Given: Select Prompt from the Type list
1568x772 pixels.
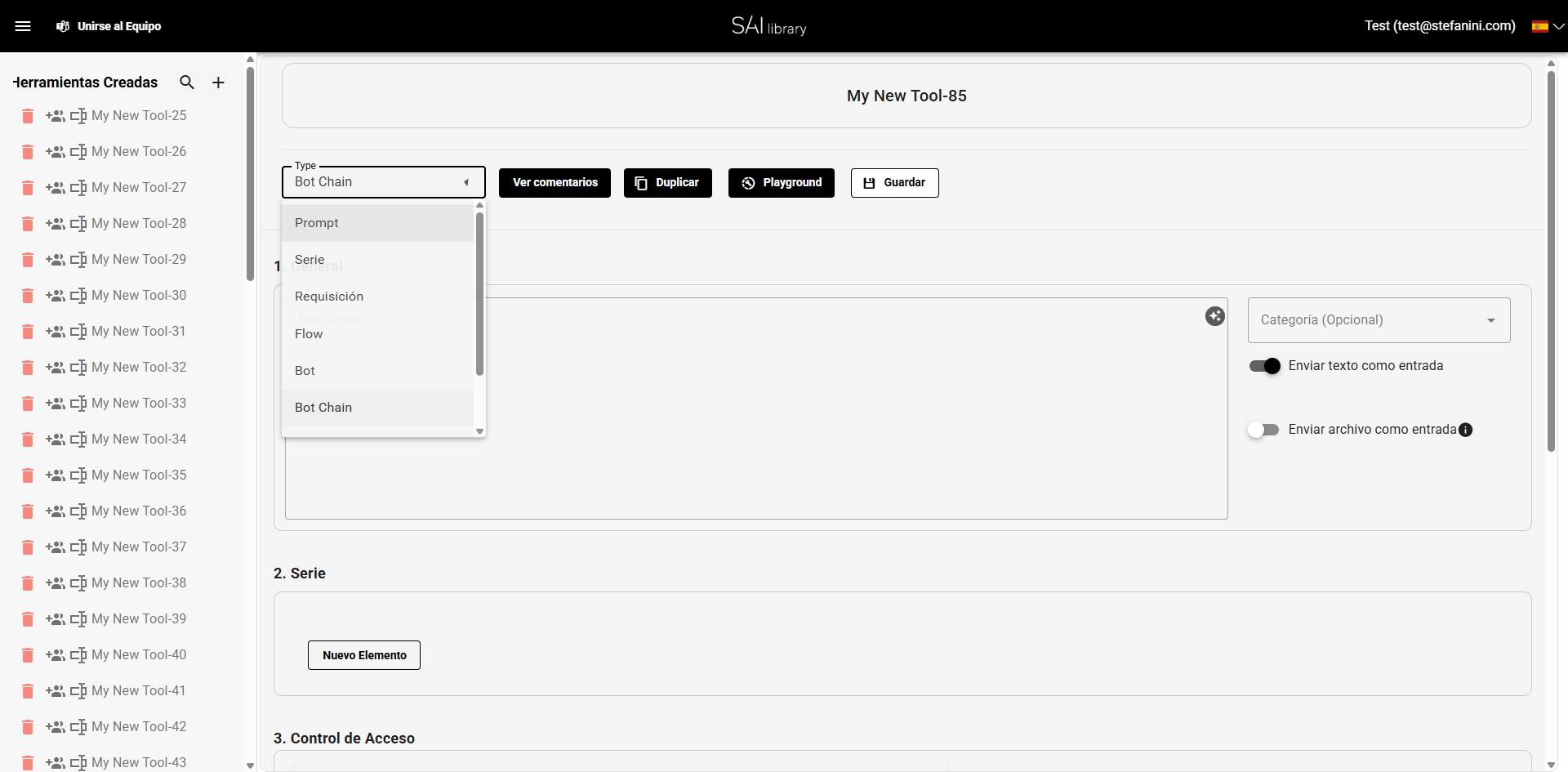Looking at the screenshot, I should (317, 223).
